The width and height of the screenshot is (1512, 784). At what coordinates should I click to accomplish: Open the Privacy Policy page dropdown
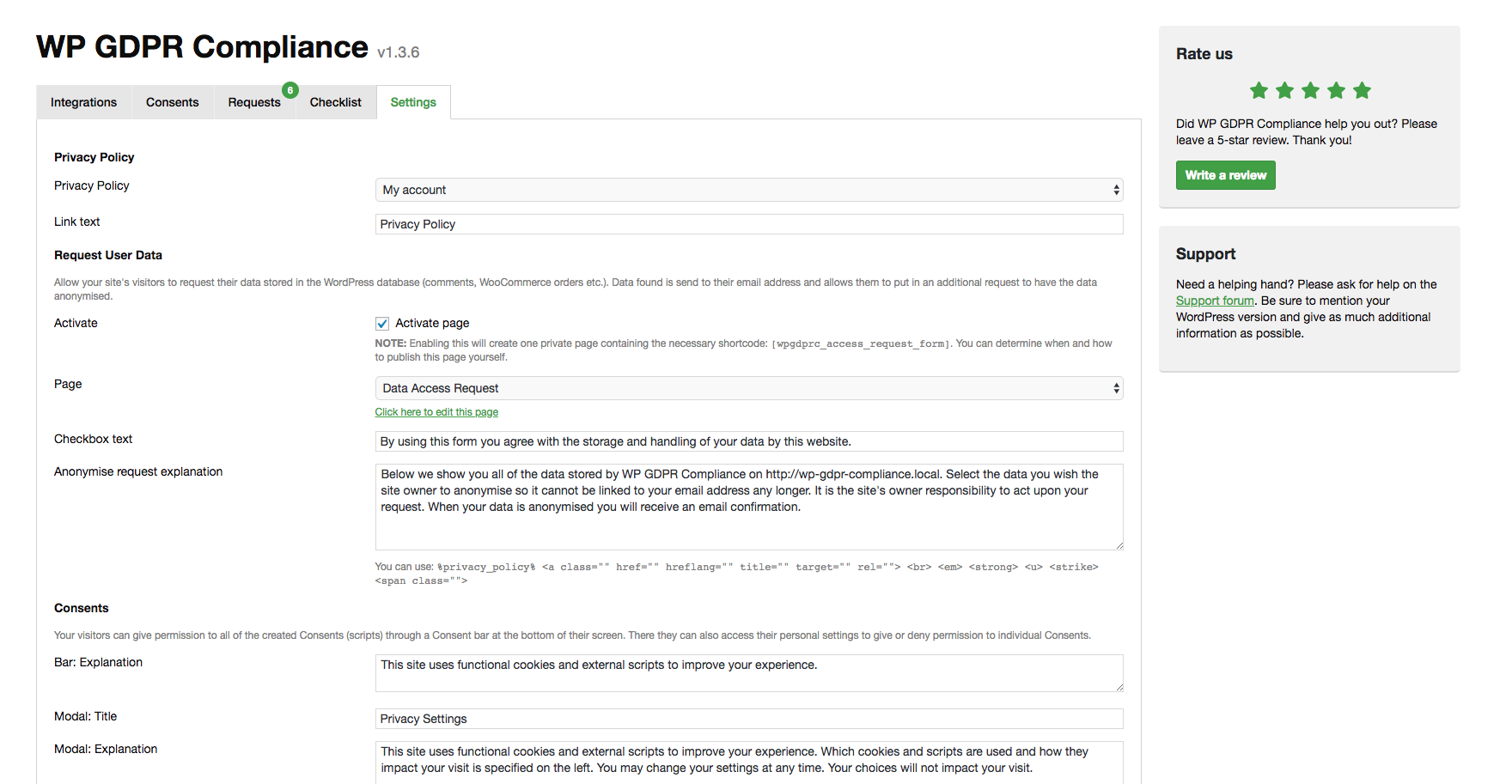click(748, 190)
